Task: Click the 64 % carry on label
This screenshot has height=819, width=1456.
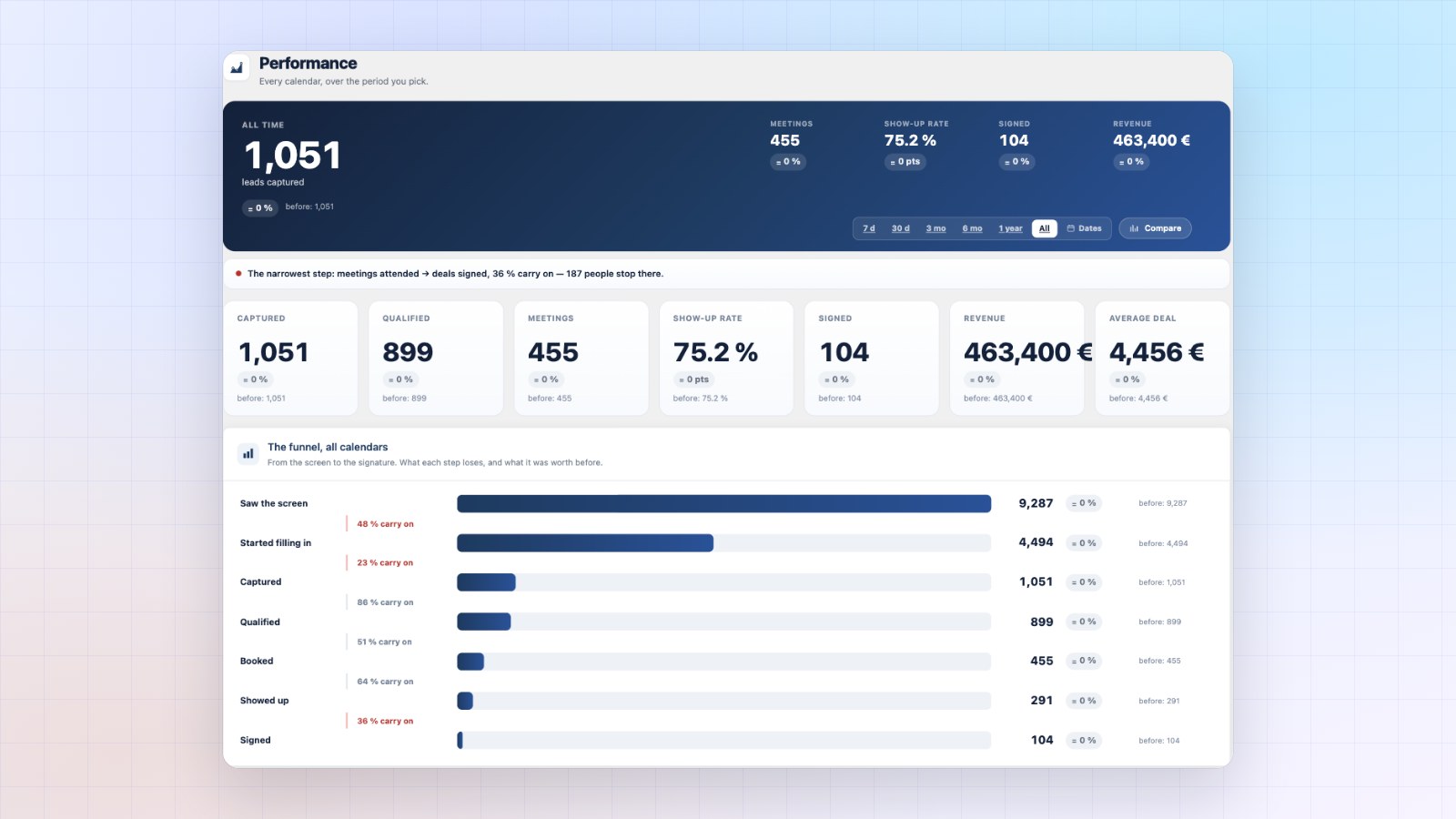Action: (x=385, y=682)
